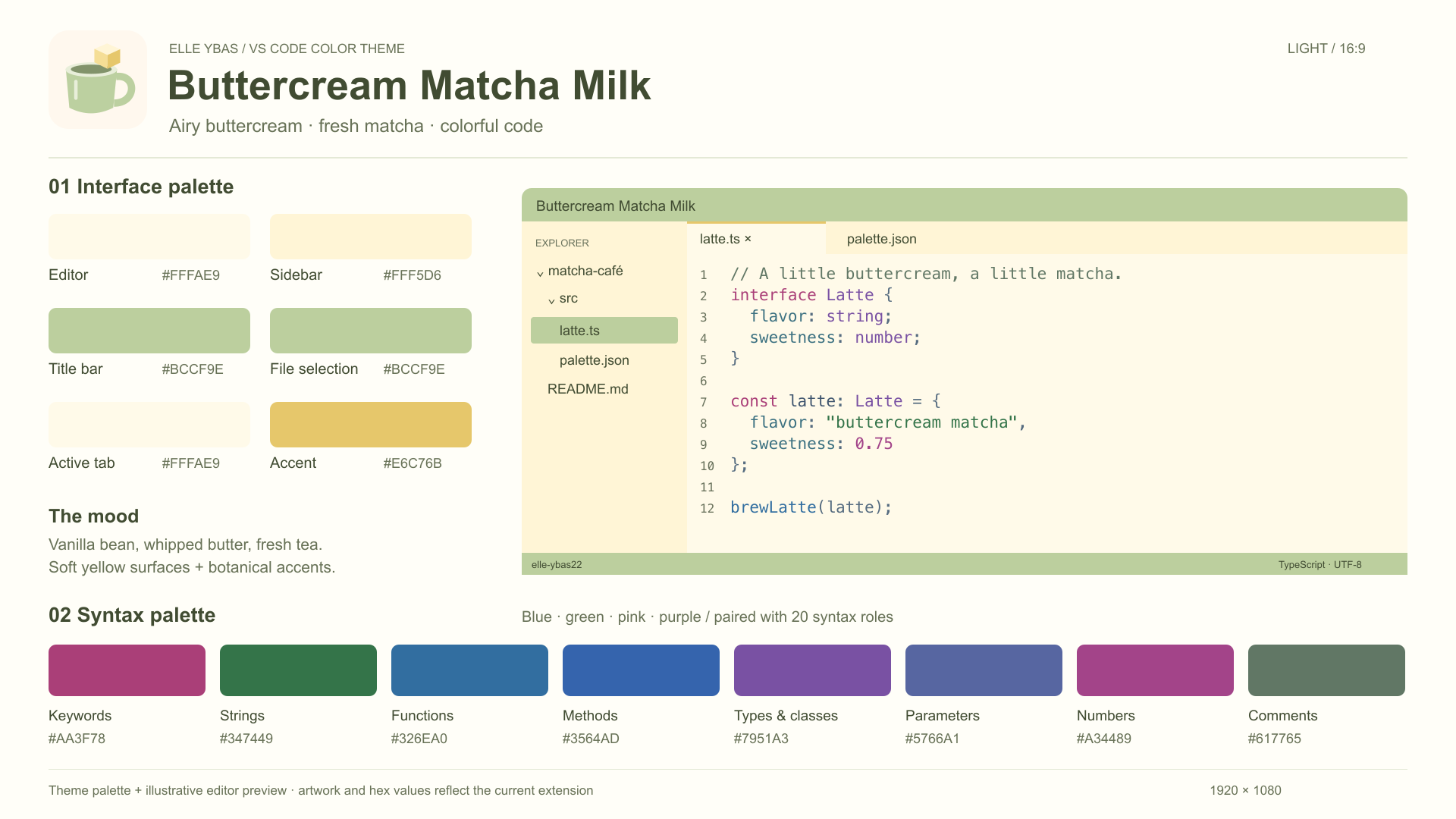Collapse the src folder chevron
The height and width of the screenshot is (819, 1456).
point(552,300)
